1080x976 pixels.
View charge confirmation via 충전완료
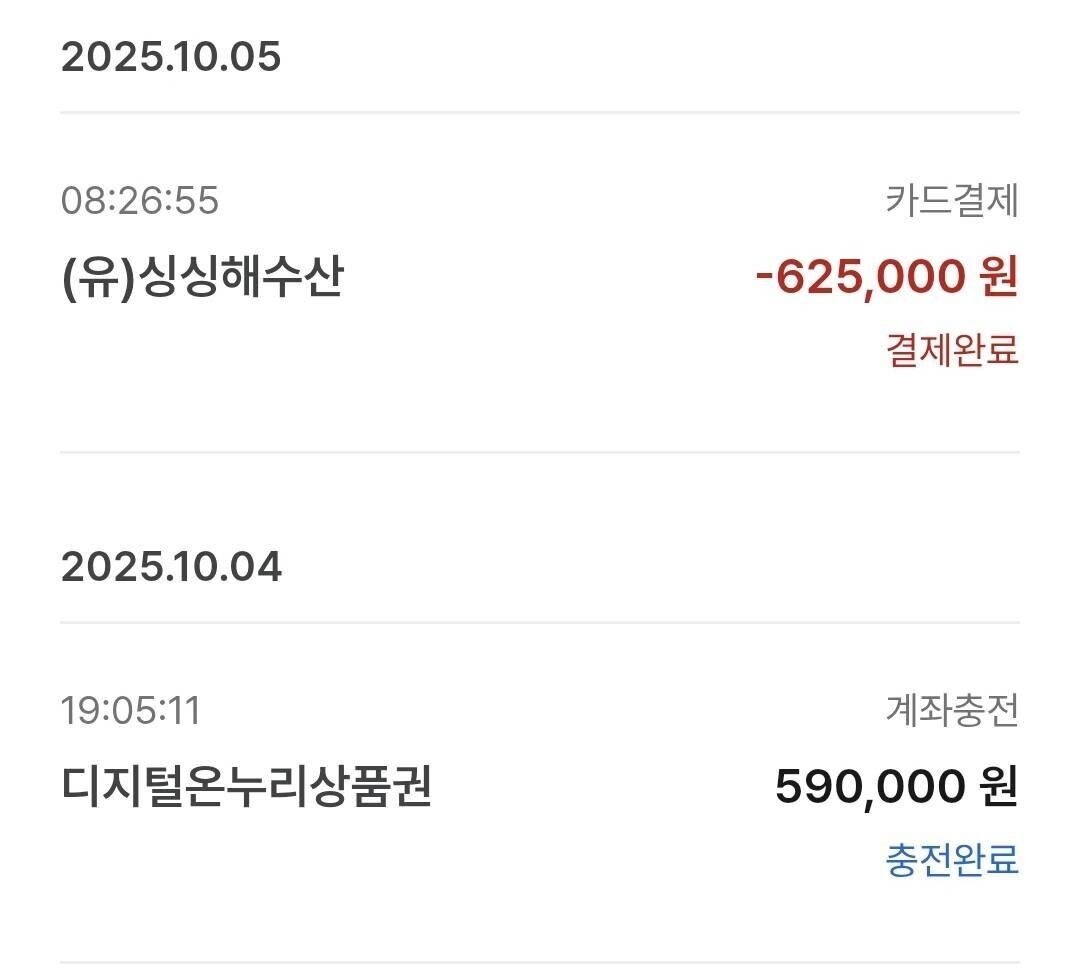951,862
